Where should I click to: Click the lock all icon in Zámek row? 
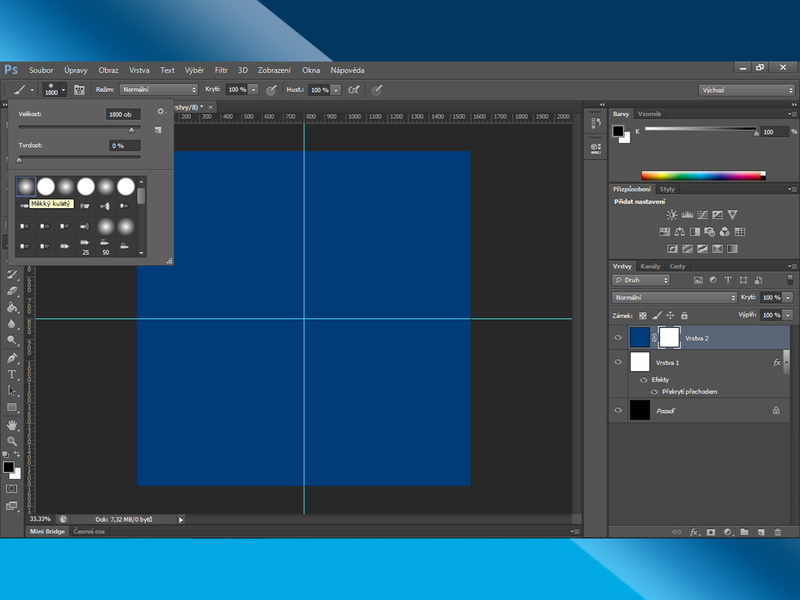pos(684,315)
